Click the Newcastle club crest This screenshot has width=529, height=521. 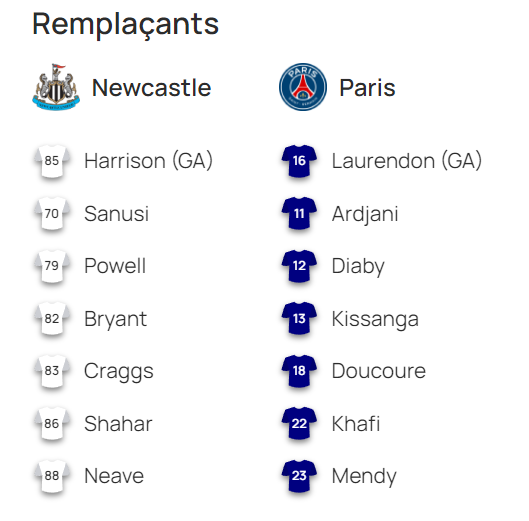56,87
